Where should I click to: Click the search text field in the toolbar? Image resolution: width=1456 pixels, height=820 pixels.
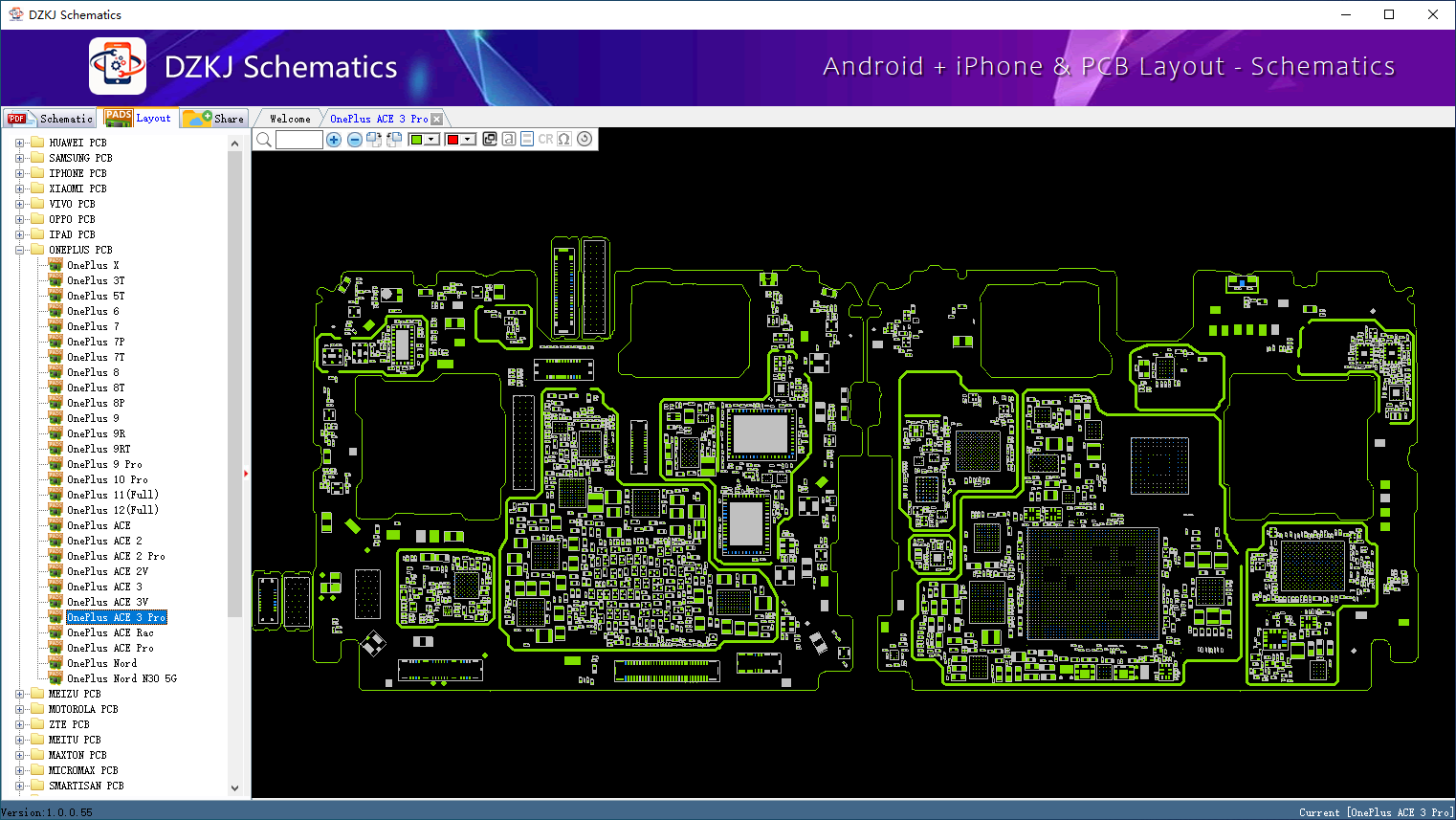click(298, 140)
